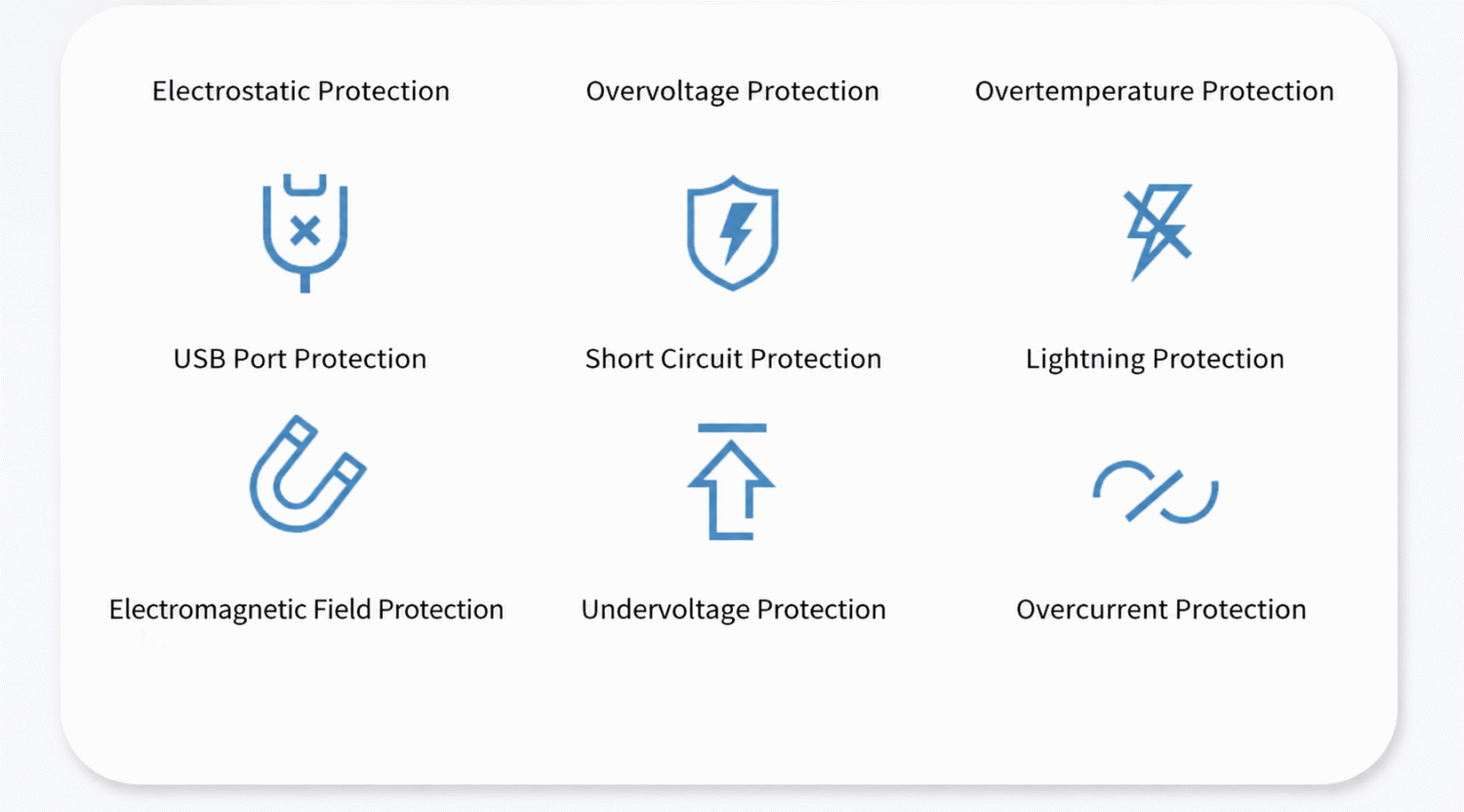Click the upward arrow with bar icon
This screenshot has width=1464, height=812.
[x=732, y=481]
